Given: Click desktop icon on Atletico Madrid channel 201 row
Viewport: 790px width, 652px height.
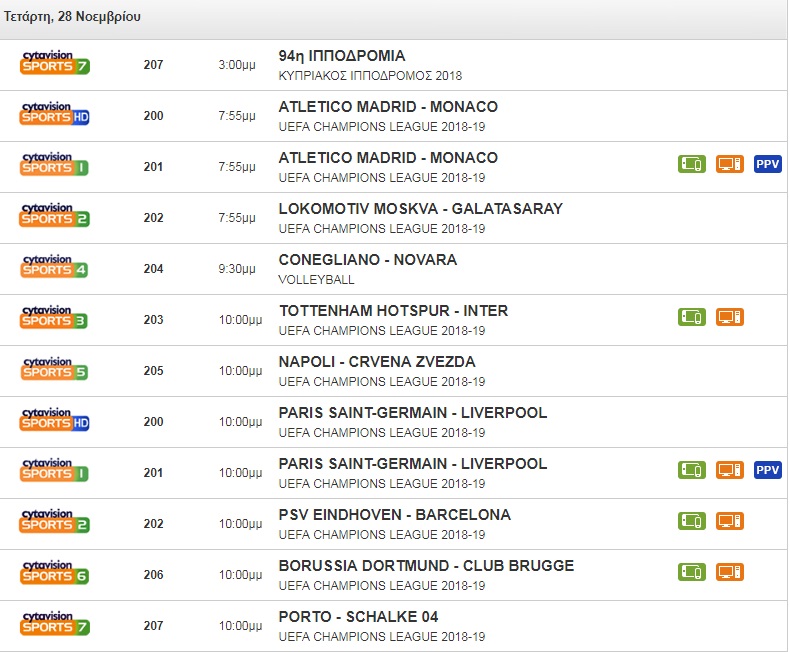Looking at the screenshot, I should (730, 165).
